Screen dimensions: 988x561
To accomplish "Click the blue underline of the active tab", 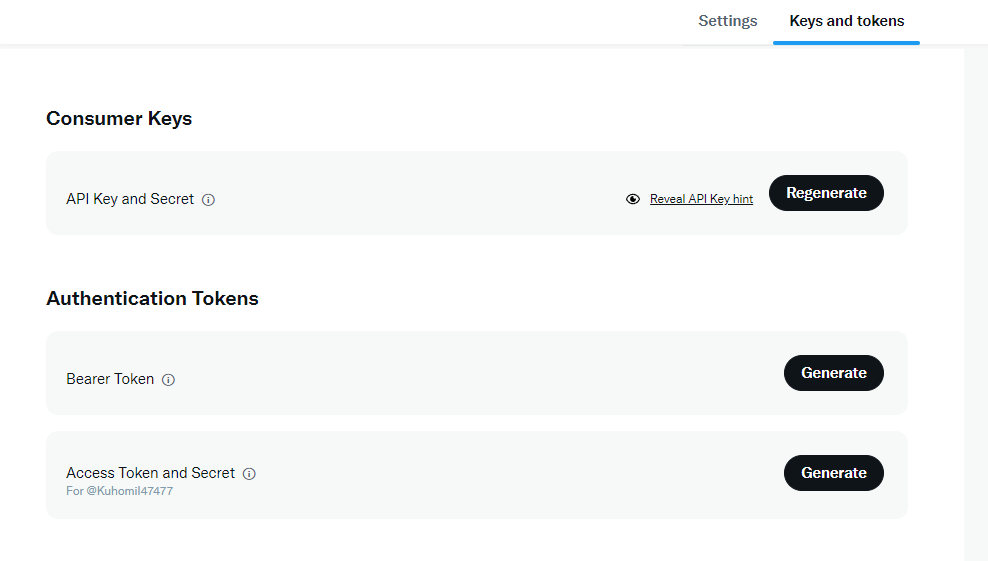I will [x=846, y=43].
